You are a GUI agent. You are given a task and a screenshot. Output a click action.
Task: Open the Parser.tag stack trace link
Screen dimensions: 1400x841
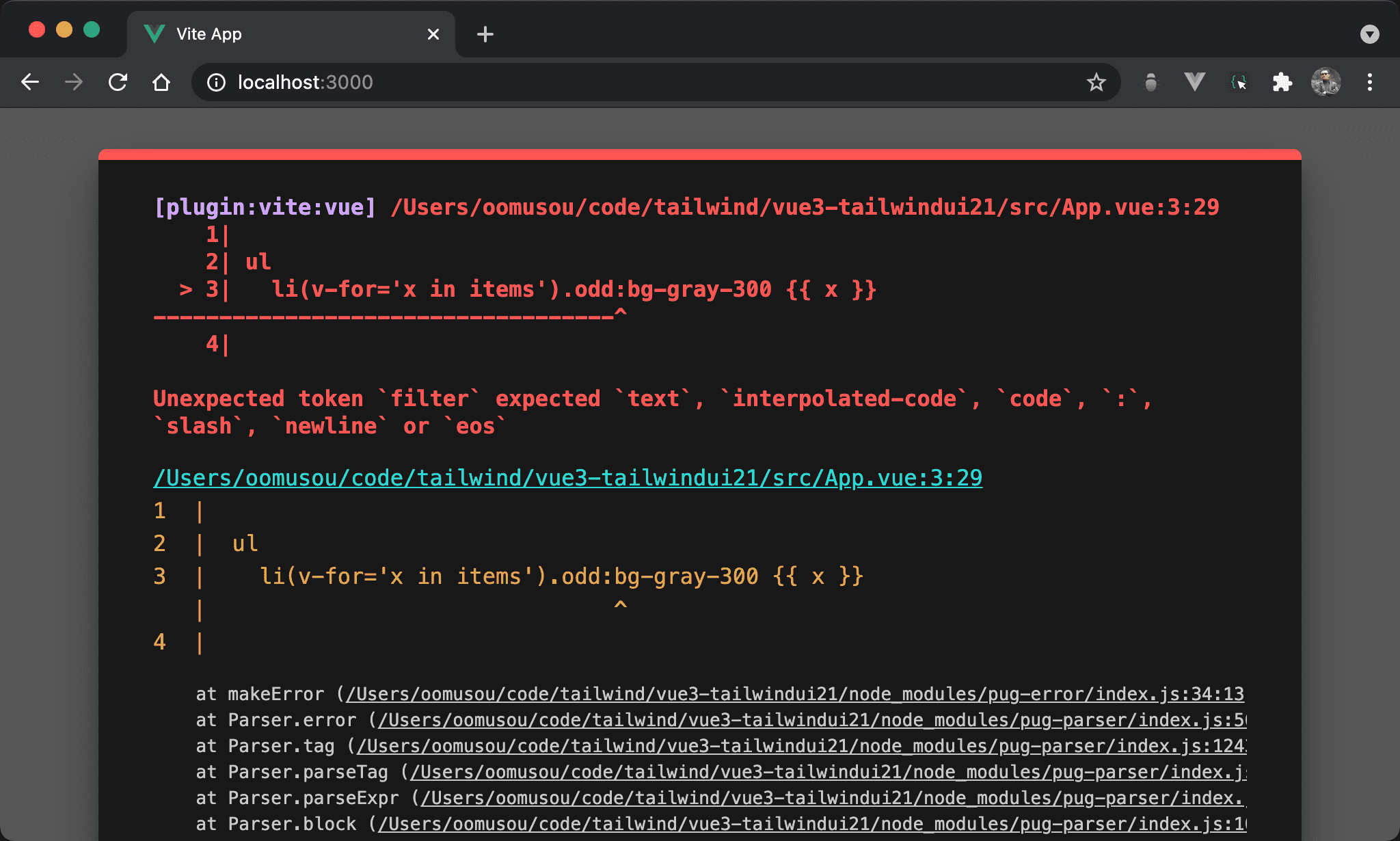(x=801, y=746)
